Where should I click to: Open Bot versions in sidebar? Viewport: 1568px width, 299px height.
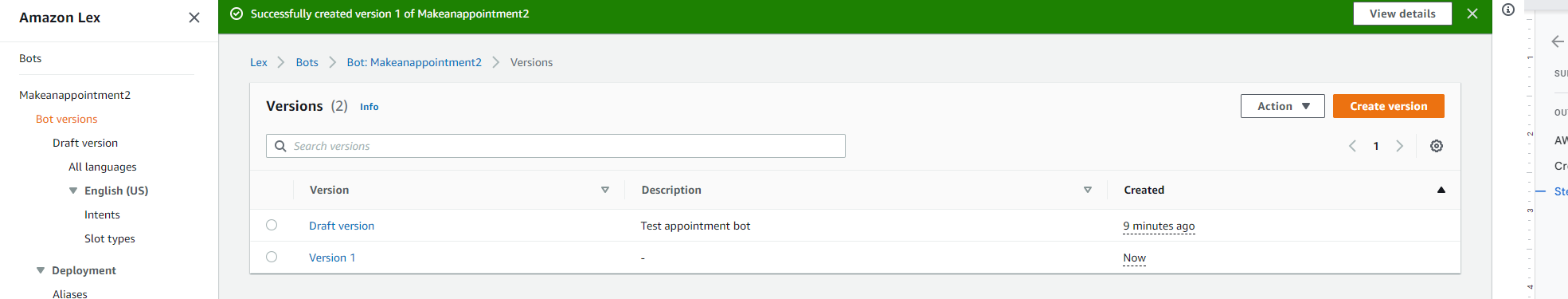pos(66,119)
